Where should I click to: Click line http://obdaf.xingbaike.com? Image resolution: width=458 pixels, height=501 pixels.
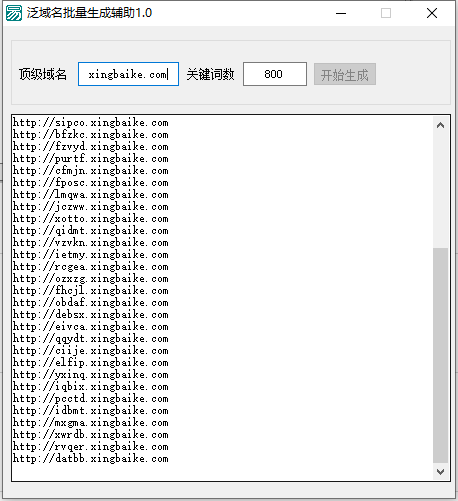click(91, 303)
